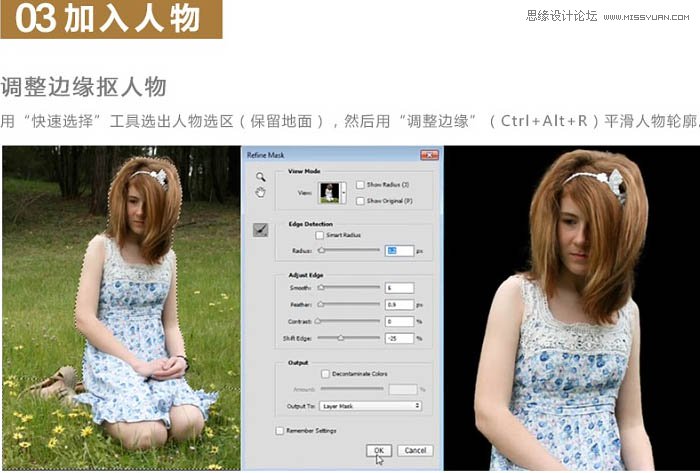Click the Radius slider handle
This screenshot has height=473, width=700.
click(x=321, y=249)
